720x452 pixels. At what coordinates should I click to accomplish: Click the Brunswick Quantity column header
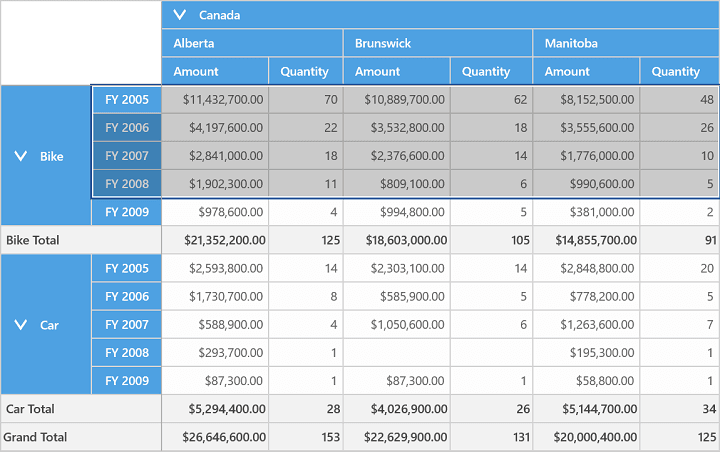pyautogui.click(x=491, y=71)
